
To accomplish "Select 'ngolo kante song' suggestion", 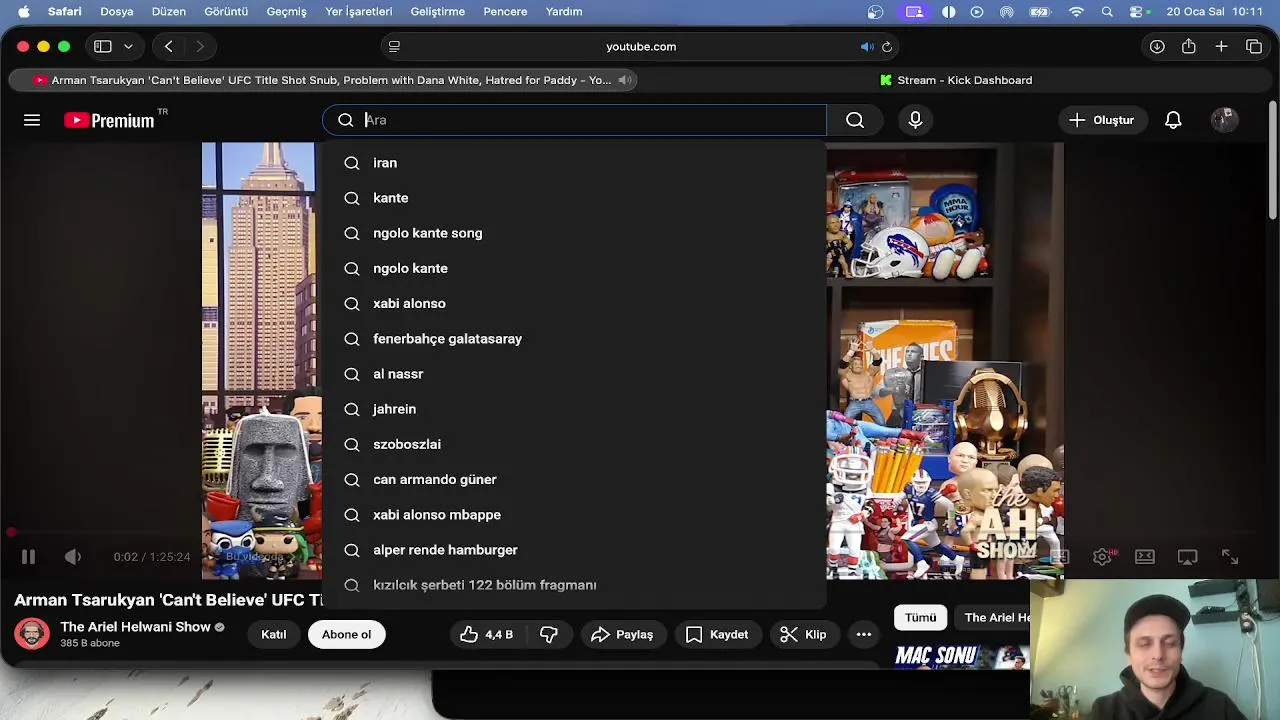I will click(574, 233).
